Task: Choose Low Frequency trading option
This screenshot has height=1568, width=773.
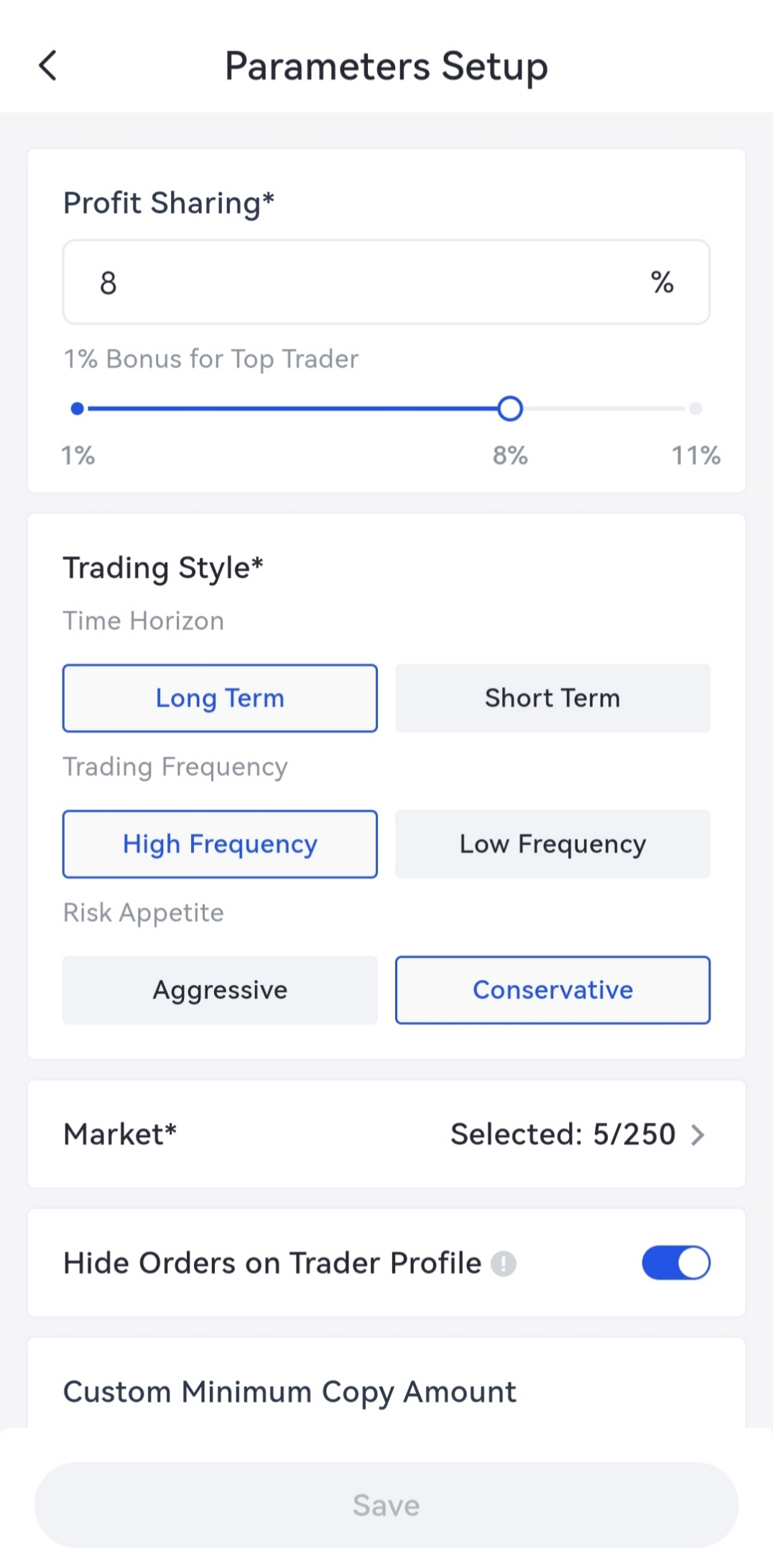Action: (552, 844)
